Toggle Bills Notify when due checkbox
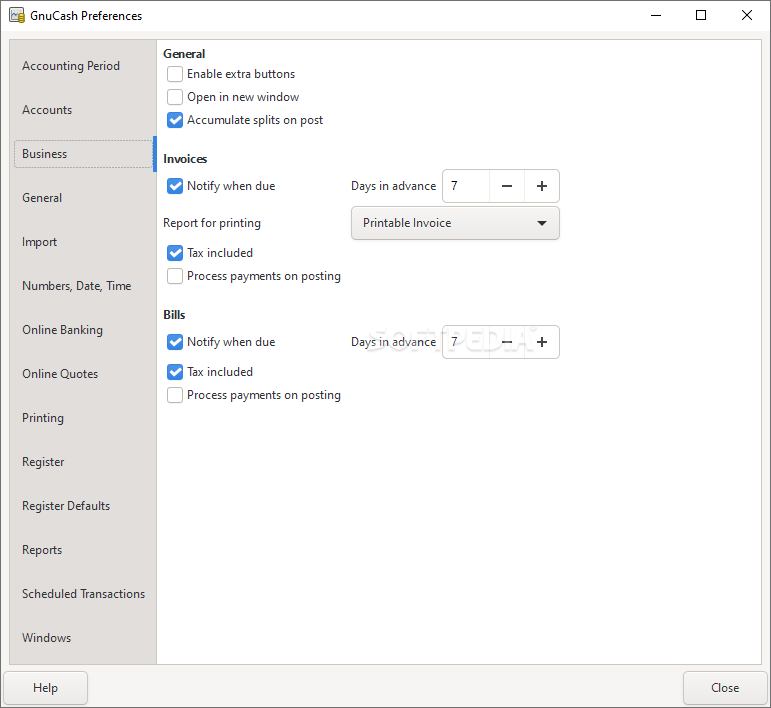This screenshot has width=771, height=708. point(175,342)
